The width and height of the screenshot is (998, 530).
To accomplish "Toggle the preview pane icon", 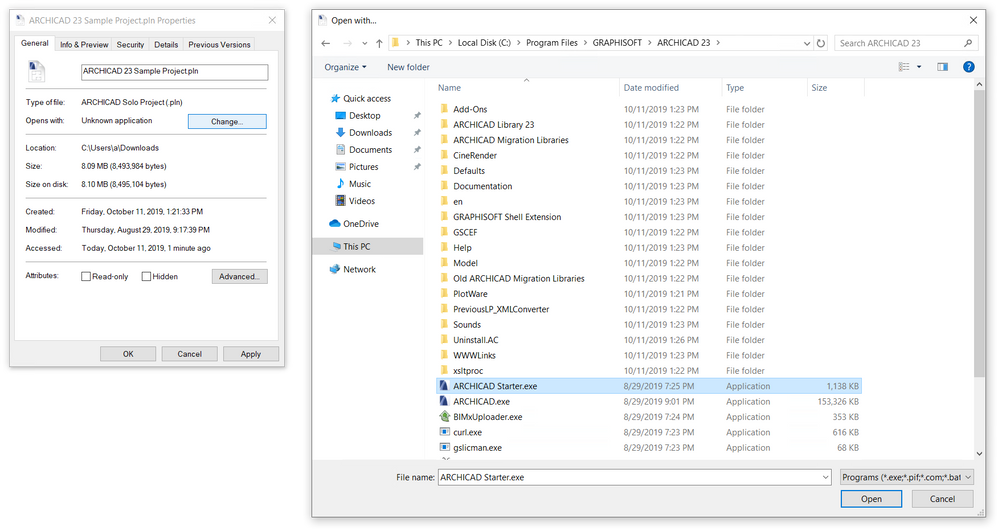I will click(x=943, y=67).
